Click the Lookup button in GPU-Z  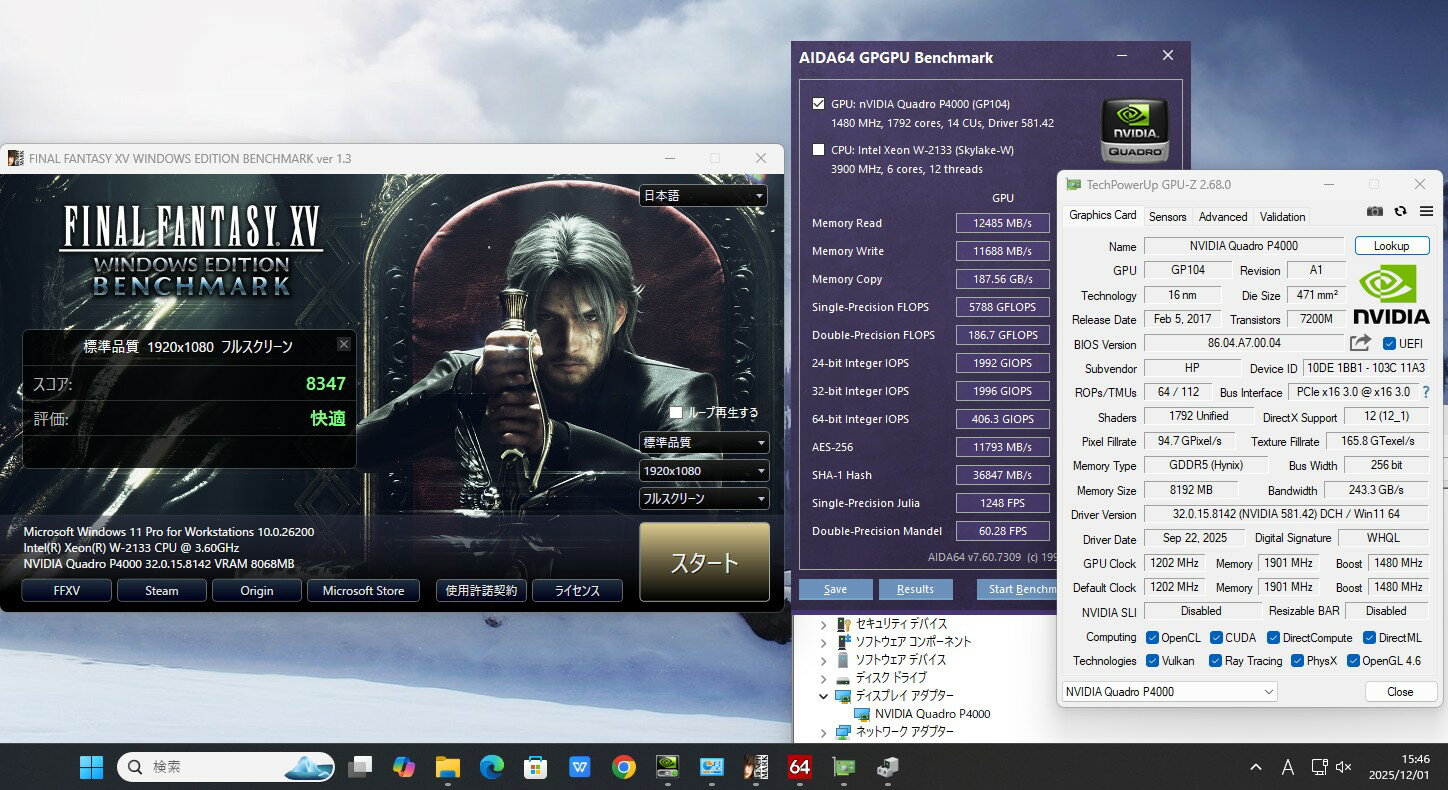click(1391, 246)
